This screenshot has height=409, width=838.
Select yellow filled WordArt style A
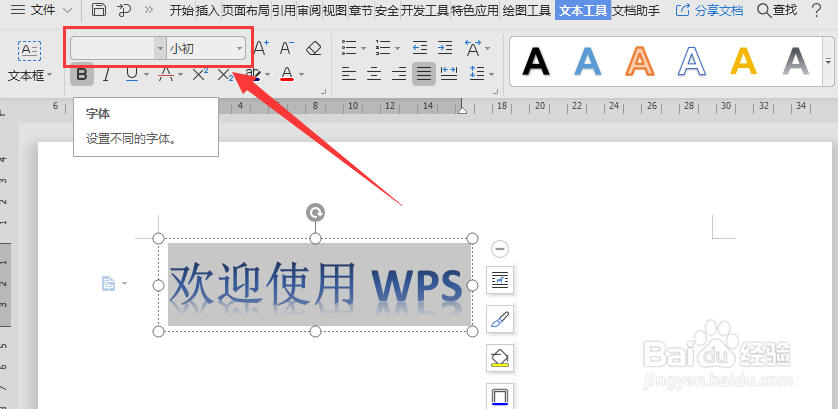pos(744,61)
